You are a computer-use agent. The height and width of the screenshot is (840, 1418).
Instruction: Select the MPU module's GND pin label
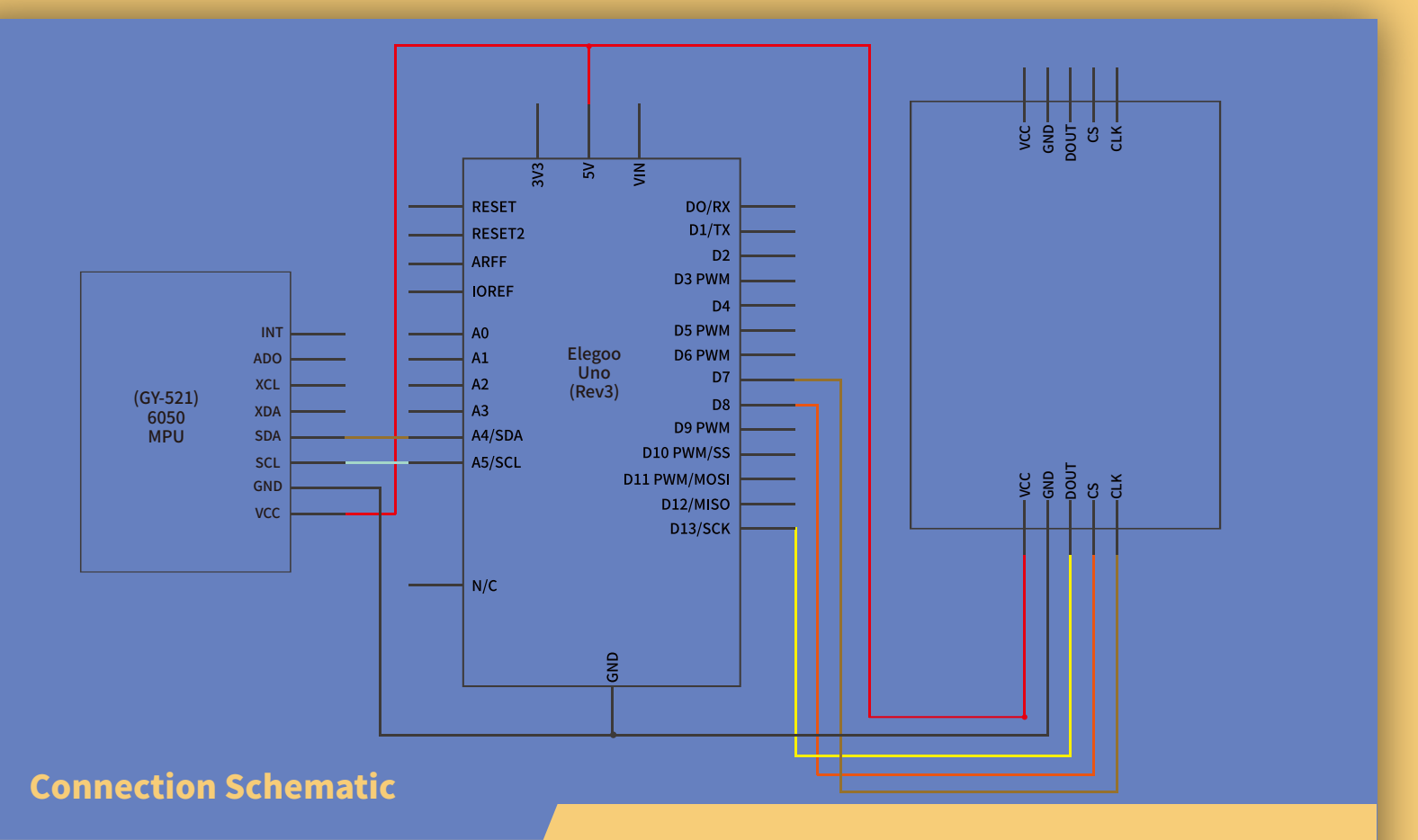[x=267, y=487]
